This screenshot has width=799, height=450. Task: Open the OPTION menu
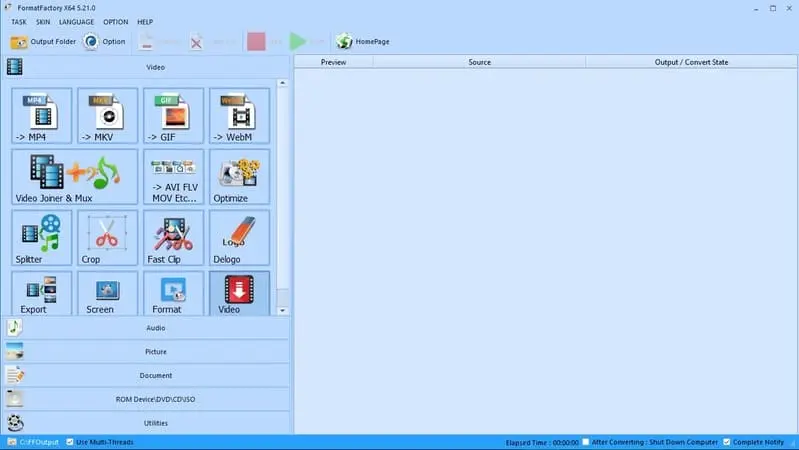point(116,22)
